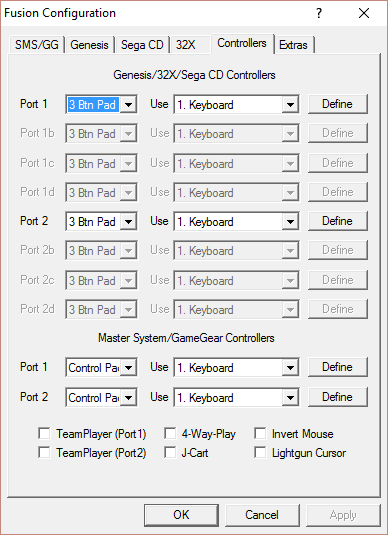Screen dimensions: 388x535
Task: Open Genesis Port 2 controller type dropdown
Action: pos(101,222)
